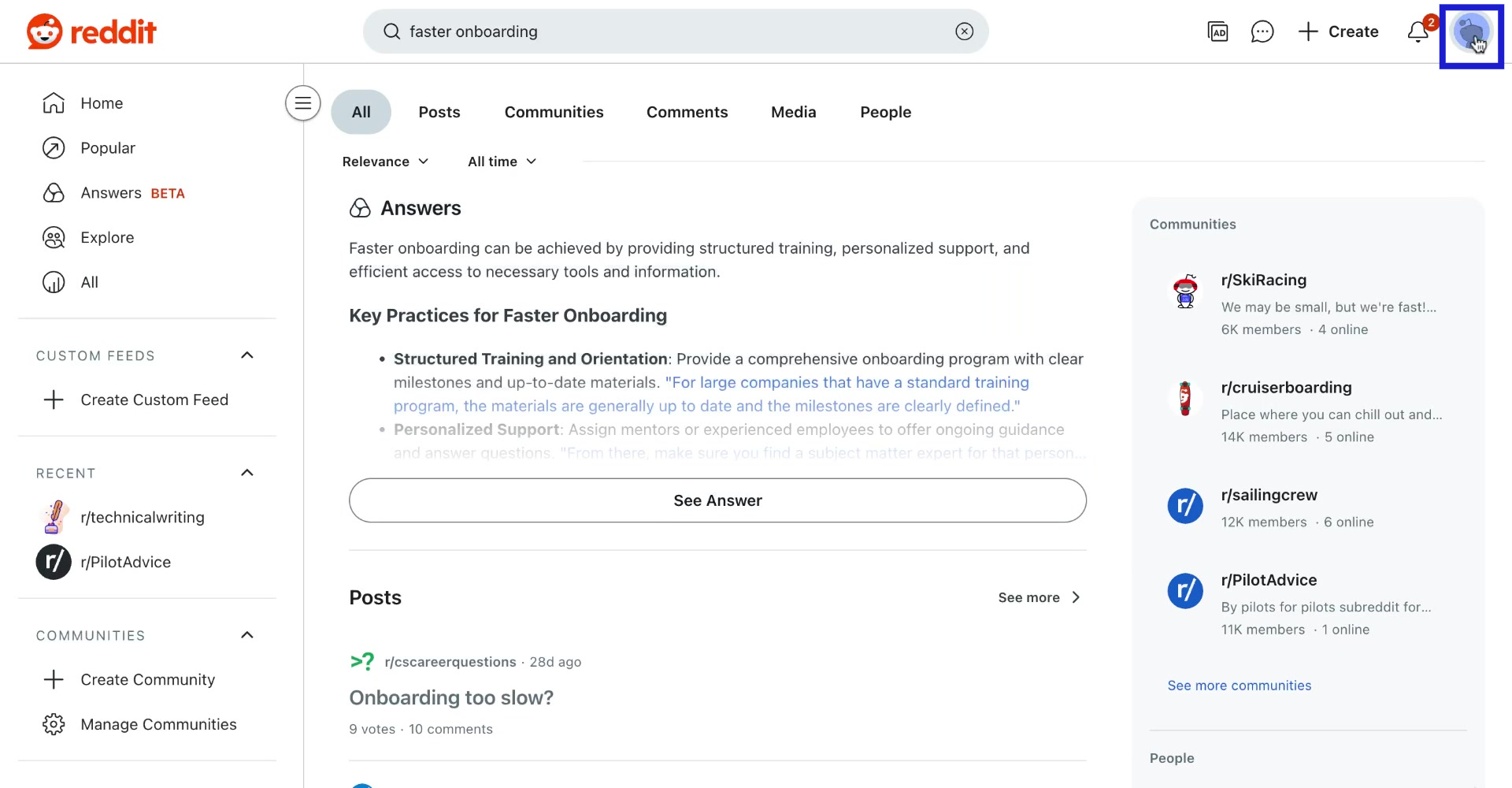
Task: Select the Answers BETA sidebar icon
Action: [x=53, y=192]
